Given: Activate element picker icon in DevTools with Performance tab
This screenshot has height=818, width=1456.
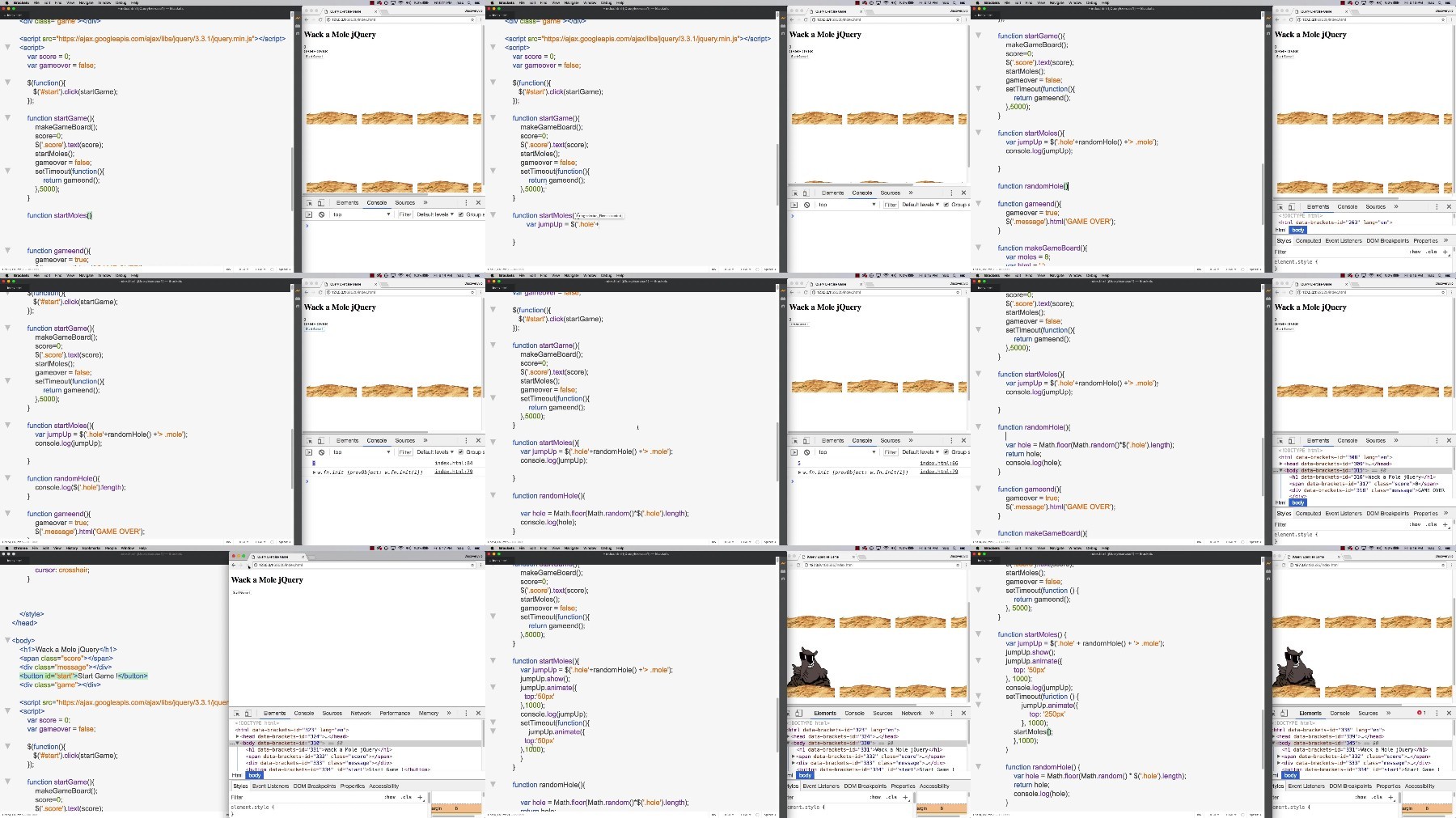Looking at the screenshot, I should [x=236, y=713].
